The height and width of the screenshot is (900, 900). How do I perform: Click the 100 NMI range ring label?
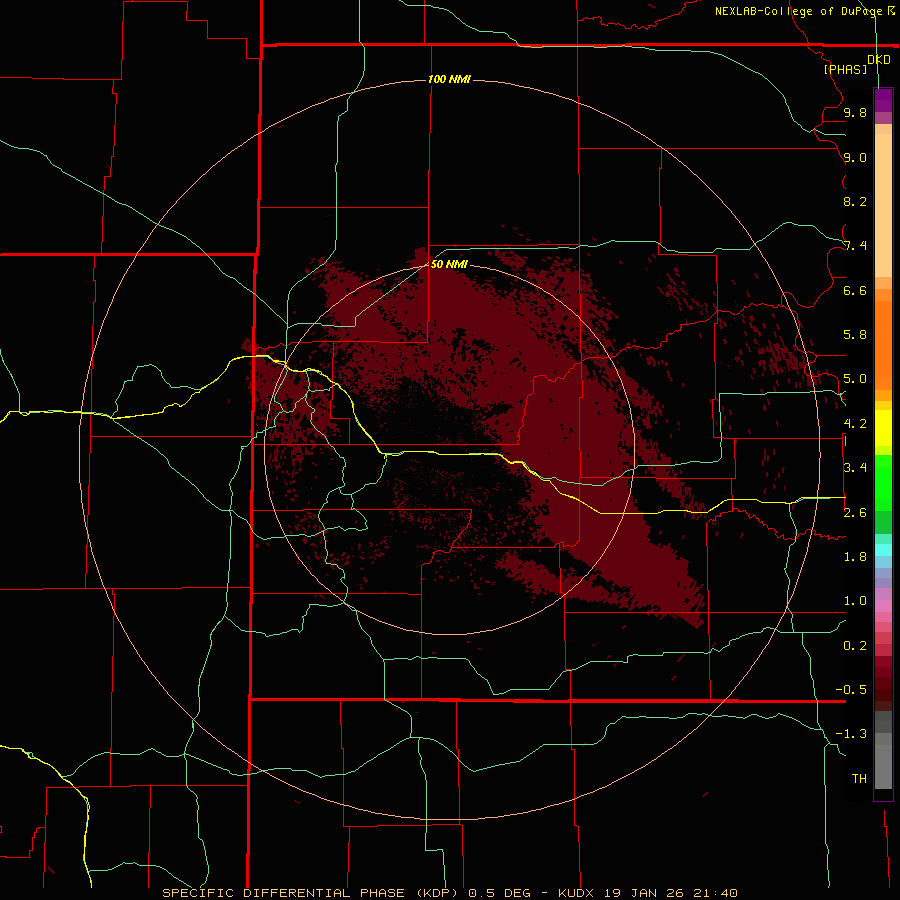point(449,79)
